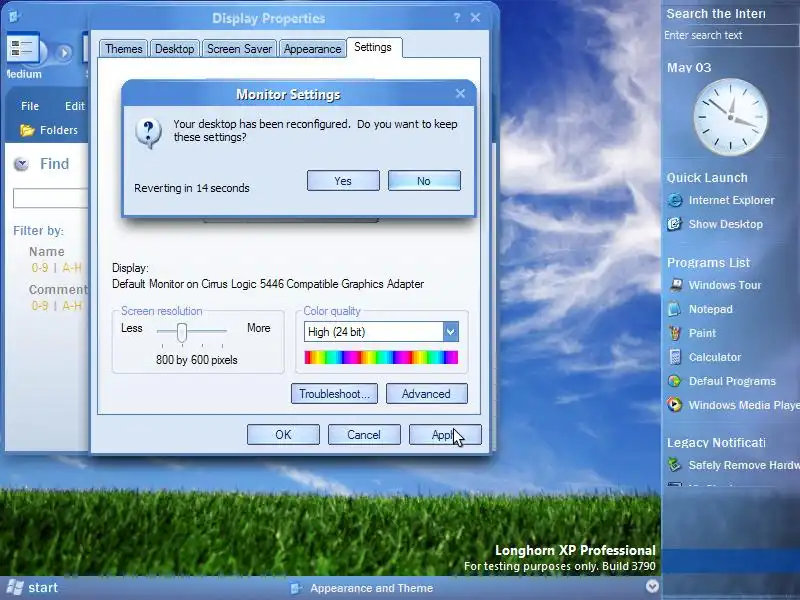Filter Comment by 0-9
The width and height of the screenshot is (800, 600).
(x=40, y=306)
